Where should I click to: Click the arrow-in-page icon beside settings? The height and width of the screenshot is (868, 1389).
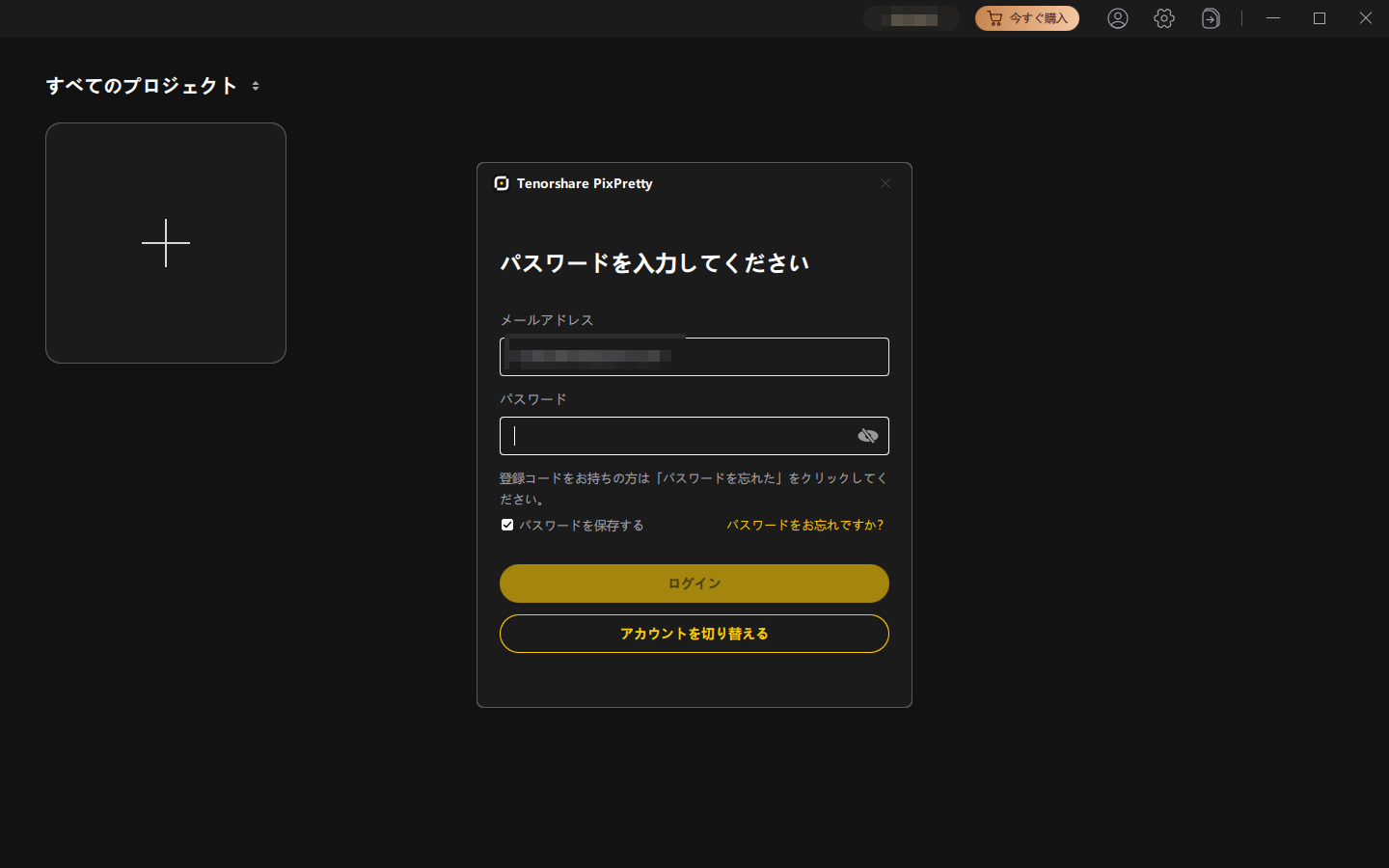[x=1211, y=18]
